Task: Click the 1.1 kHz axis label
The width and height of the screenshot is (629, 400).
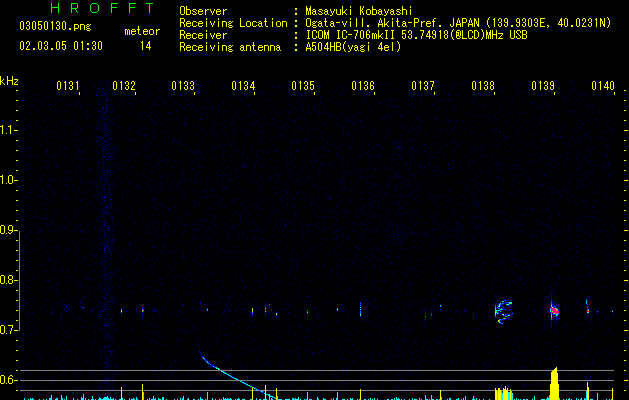Action: (9, 130)
